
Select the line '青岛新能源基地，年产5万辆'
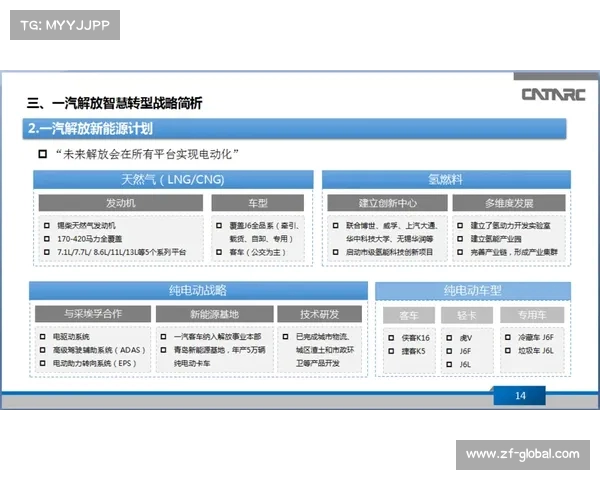219,350
